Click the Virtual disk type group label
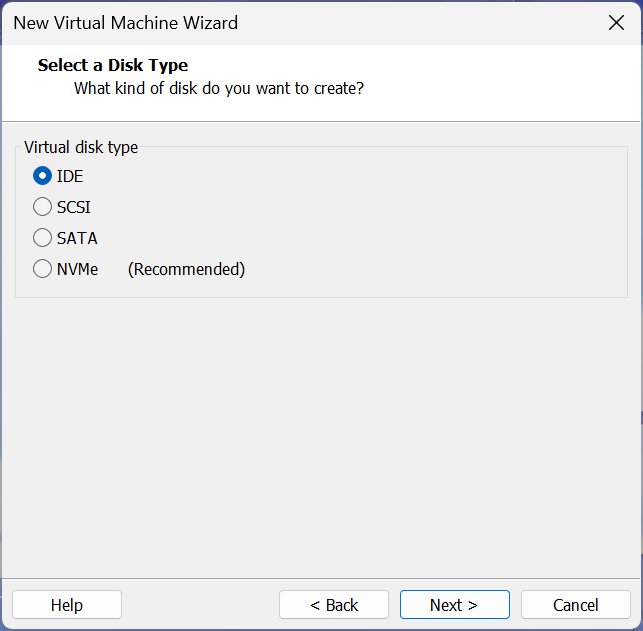643x631 pixels. click(x=81, y=148)
